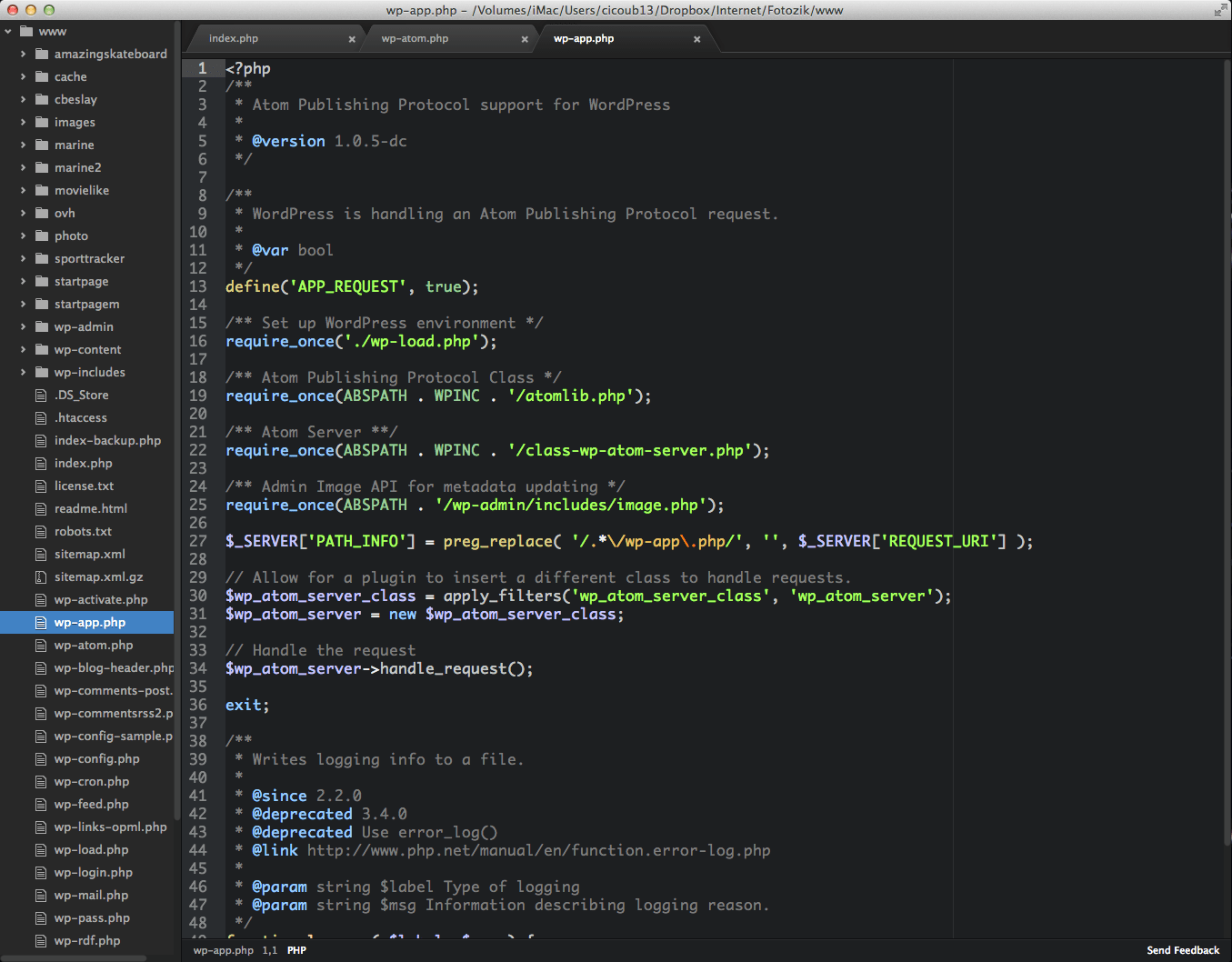This screenshot has height=962, width=1232.
Task: Click the robots.txt file icon
Action: (x=41, y=531)
